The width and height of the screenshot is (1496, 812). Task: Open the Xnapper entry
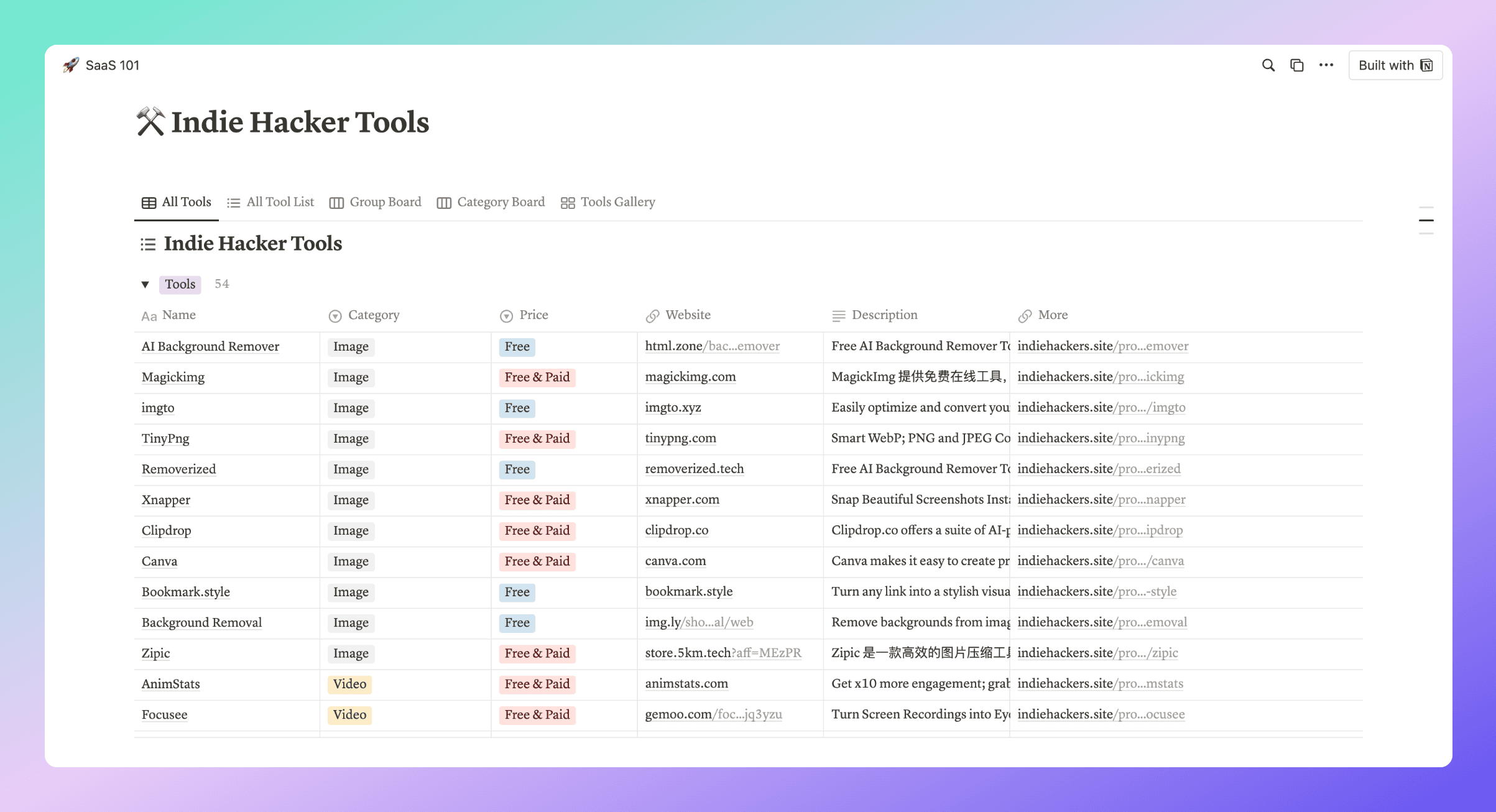[165, 500]
